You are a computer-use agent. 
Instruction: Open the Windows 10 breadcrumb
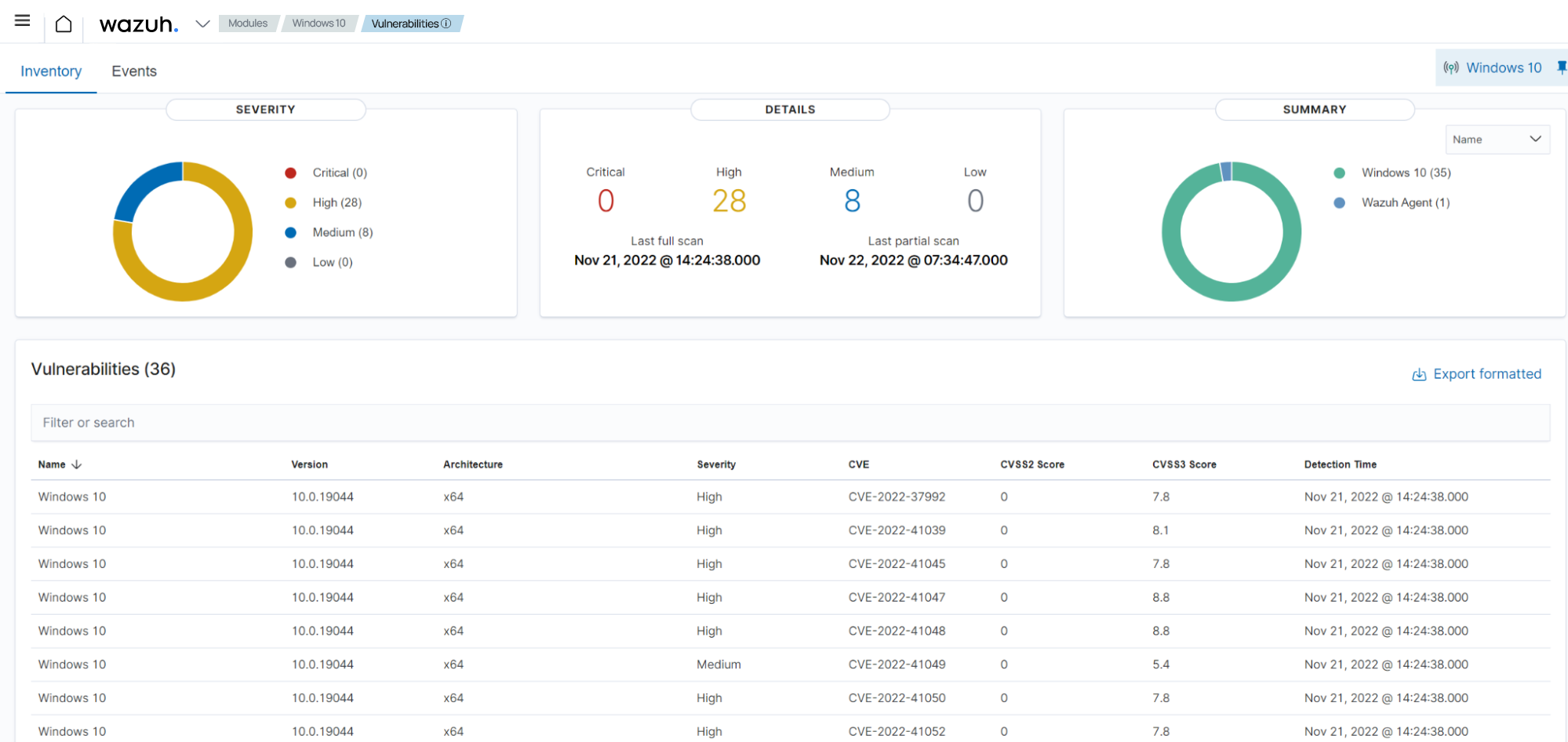tap(318, 24)
